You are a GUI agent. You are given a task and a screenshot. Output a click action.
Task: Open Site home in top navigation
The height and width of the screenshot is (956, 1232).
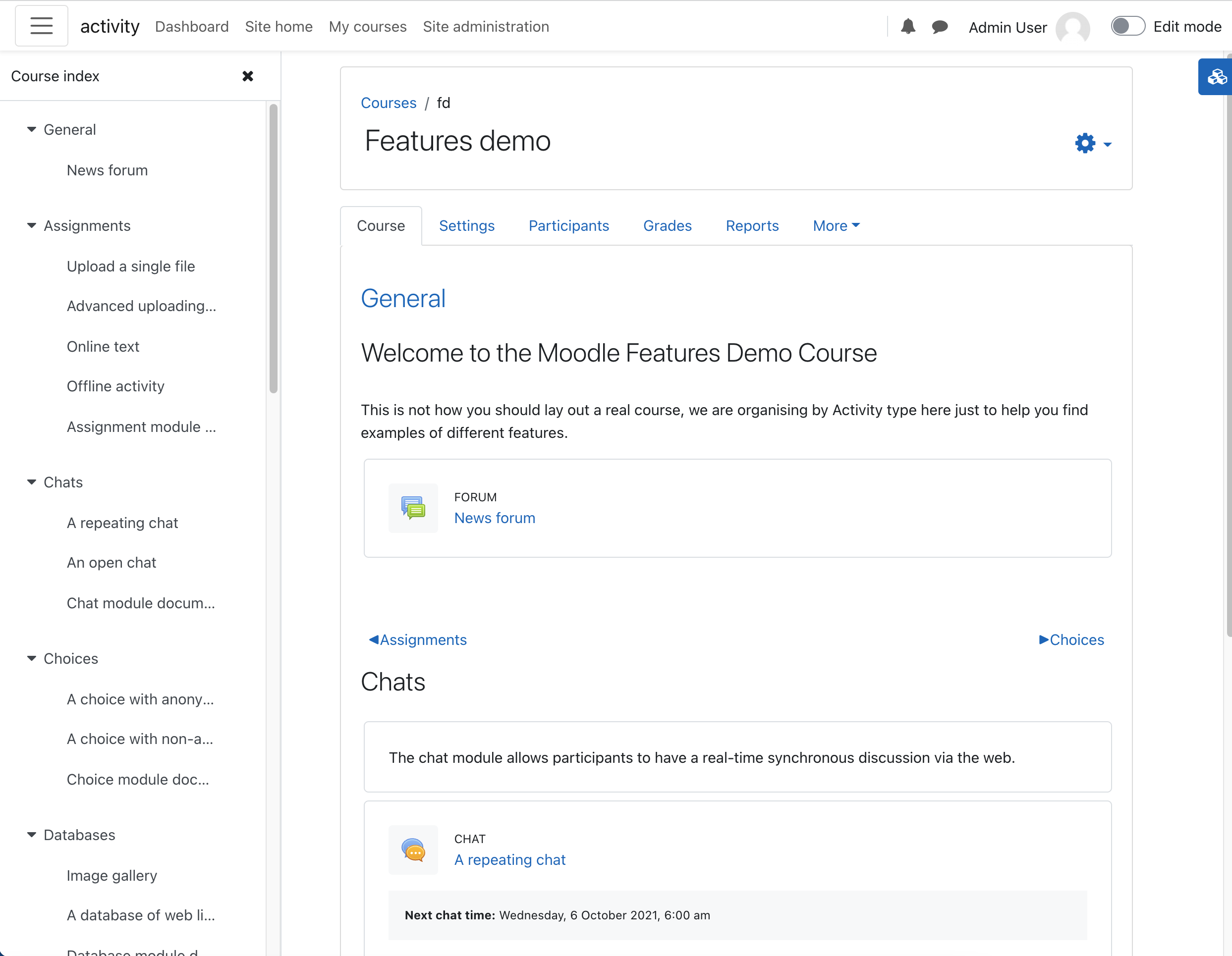[279, 26]
